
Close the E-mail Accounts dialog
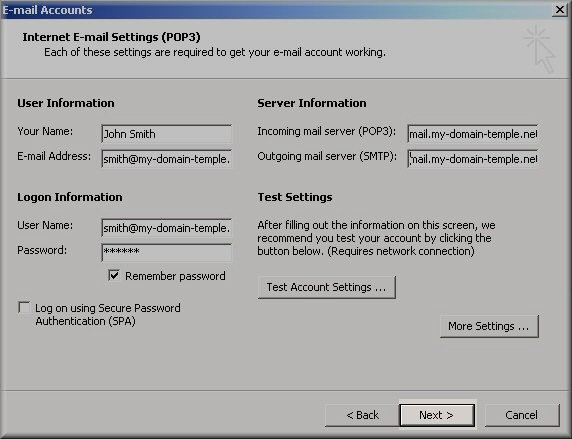coord(560,9)
